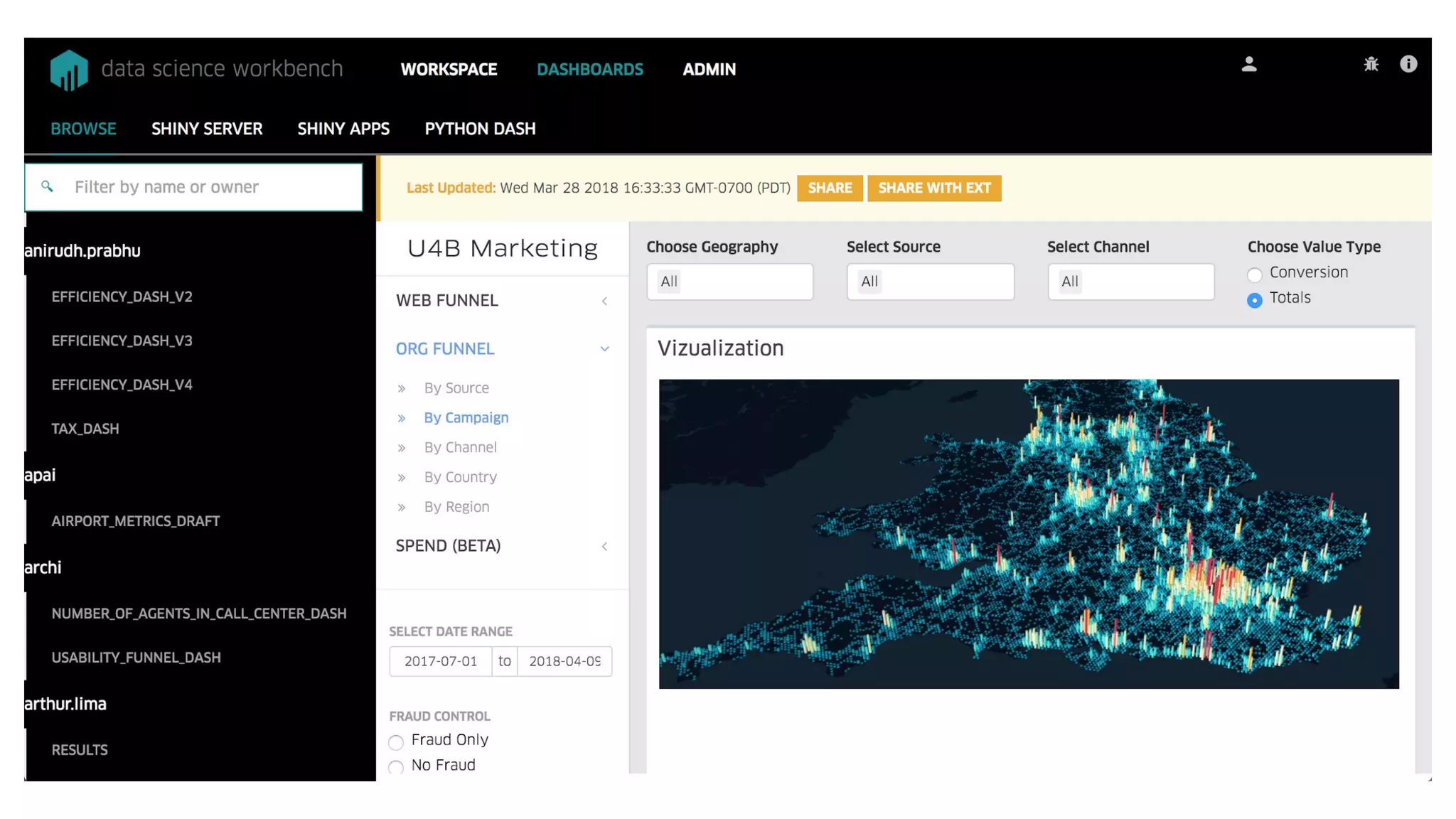Click the bug report icon

(x=1371, y=65)
